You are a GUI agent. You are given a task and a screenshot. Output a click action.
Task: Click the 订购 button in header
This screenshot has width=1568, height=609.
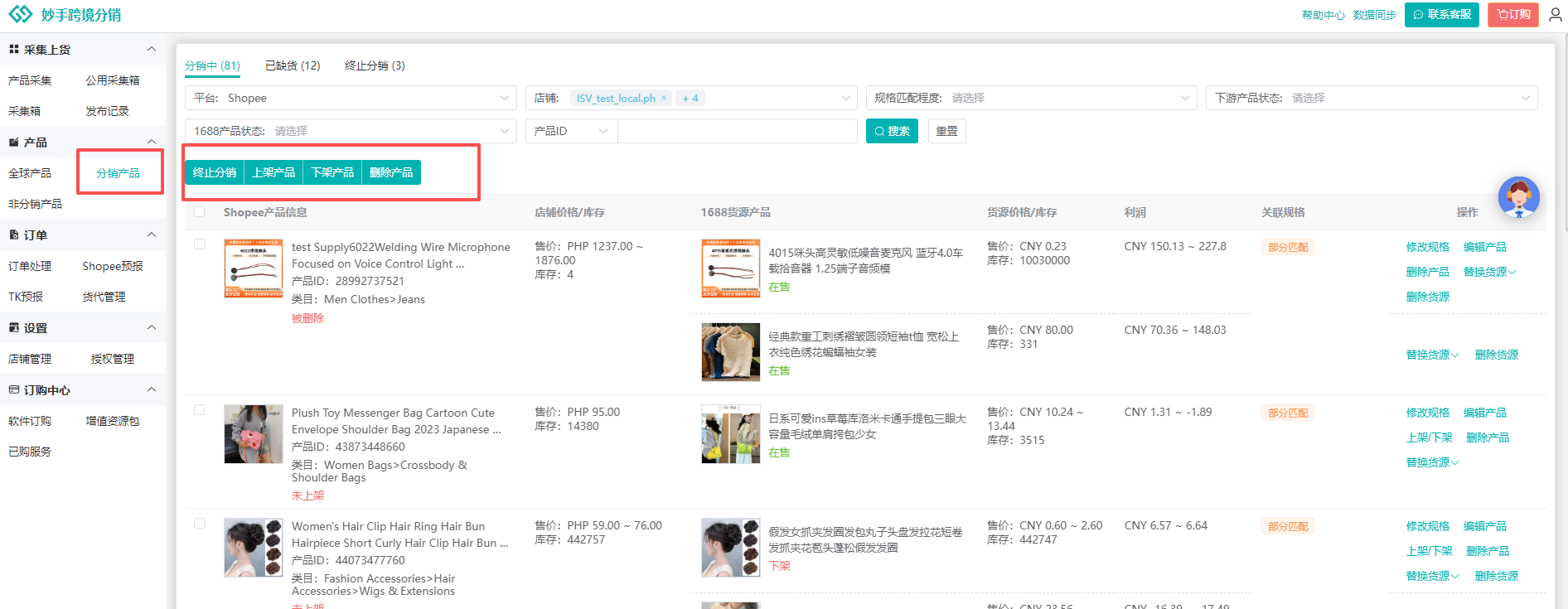coord(1513,15)
